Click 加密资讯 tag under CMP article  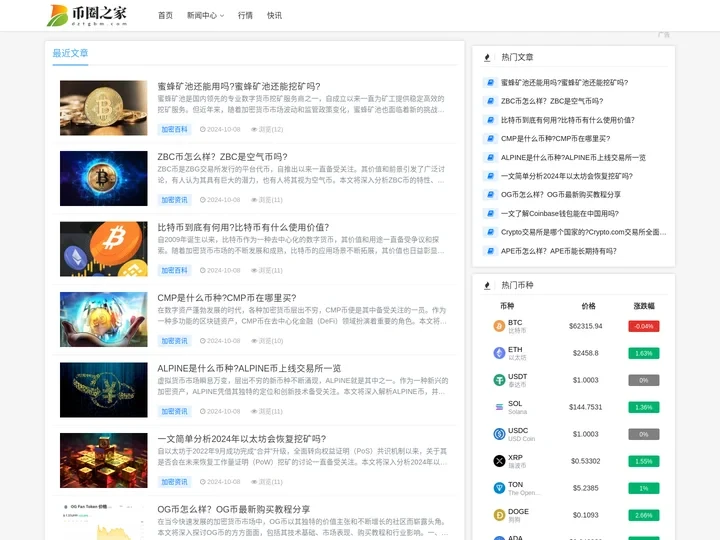click(x=174, y=341)
